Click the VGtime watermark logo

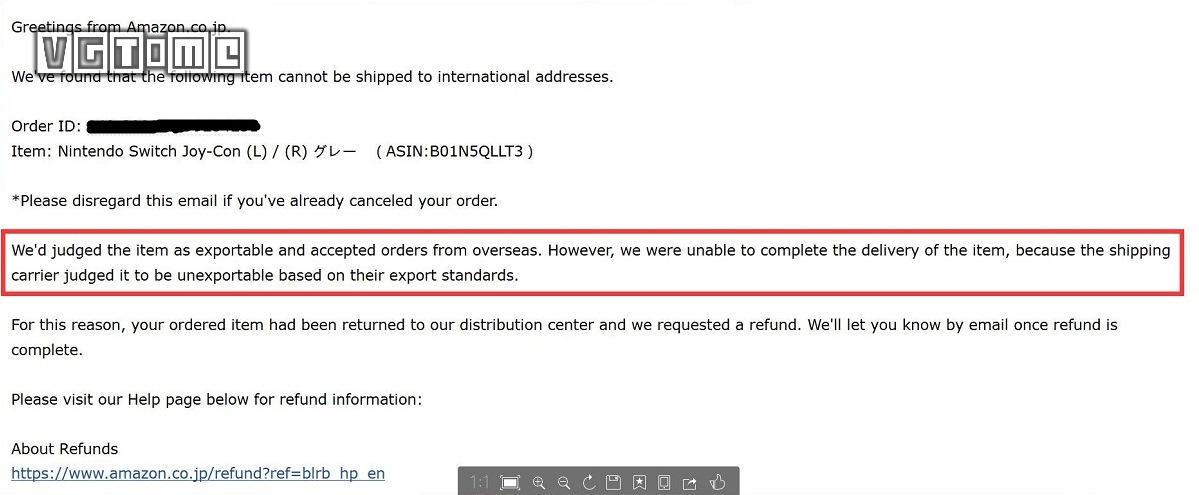[x=144, y=50]
